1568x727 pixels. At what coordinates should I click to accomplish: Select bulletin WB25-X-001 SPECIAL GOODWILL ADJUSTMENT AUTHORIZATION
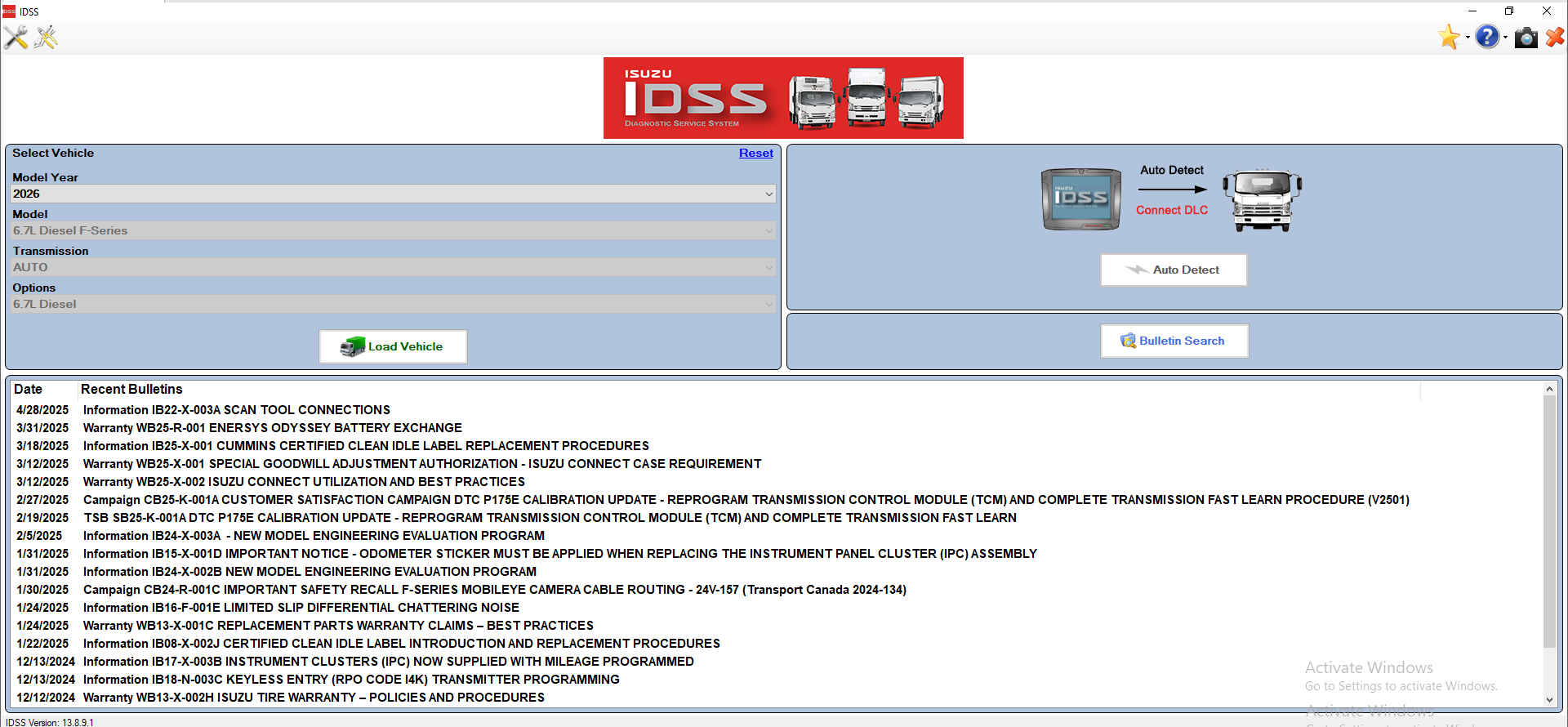[422, 464]
